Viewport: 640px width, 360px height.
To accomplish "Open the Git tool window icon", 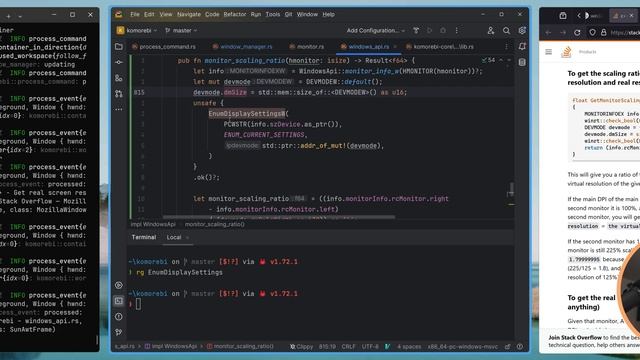I will tap(119, 332).
